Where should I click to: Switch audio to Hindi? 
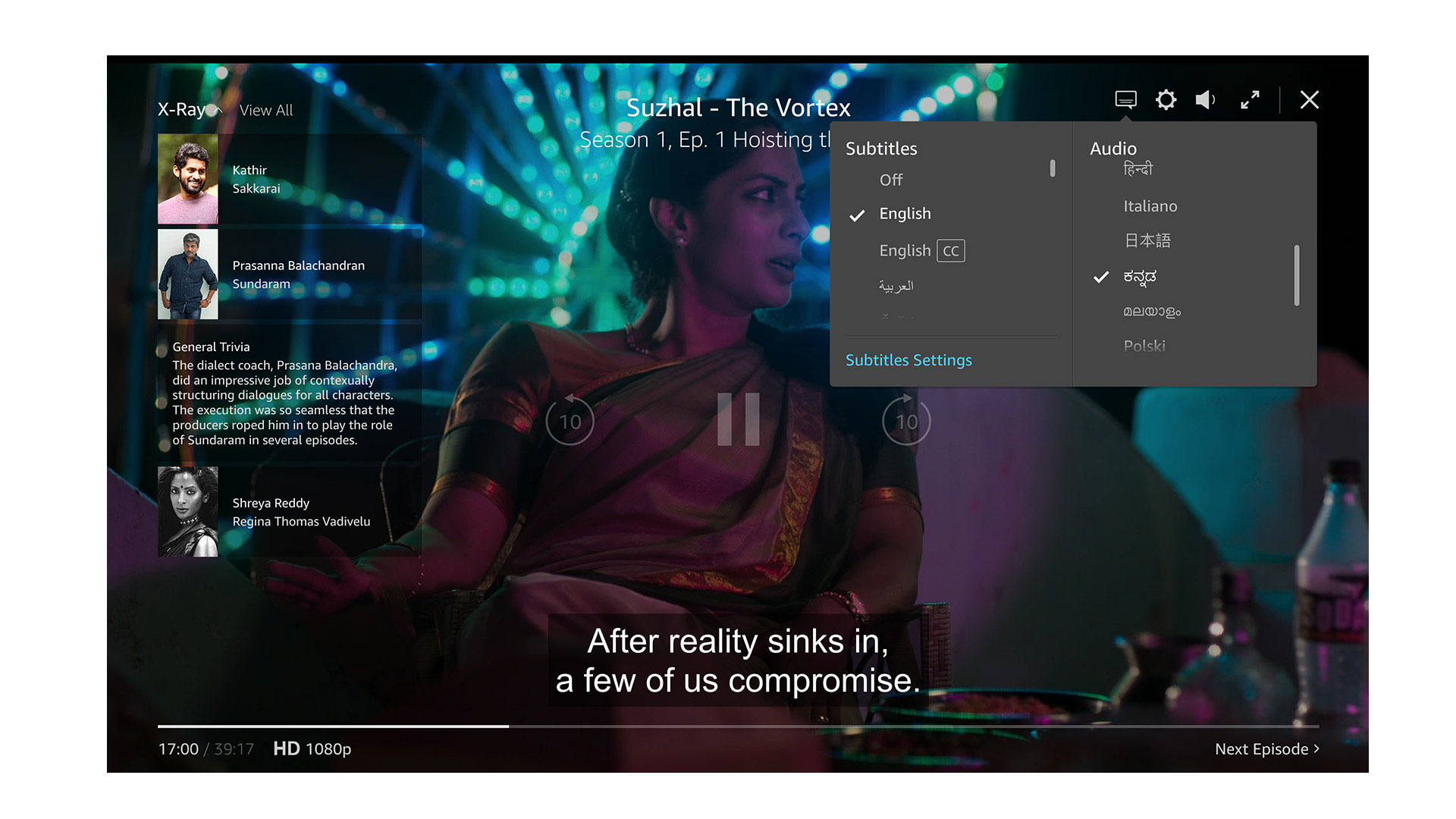pyautogui.click(x=1137, y=169)
